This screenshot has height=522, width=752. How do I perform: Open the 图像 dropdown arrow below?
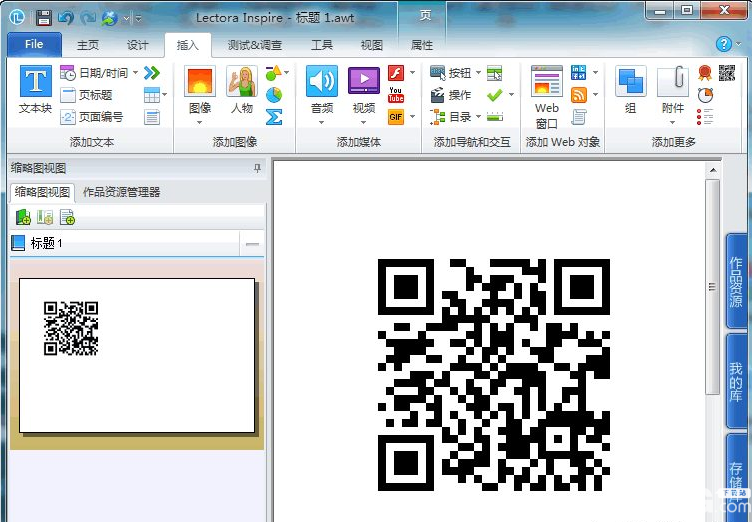(x=200, y=122)
